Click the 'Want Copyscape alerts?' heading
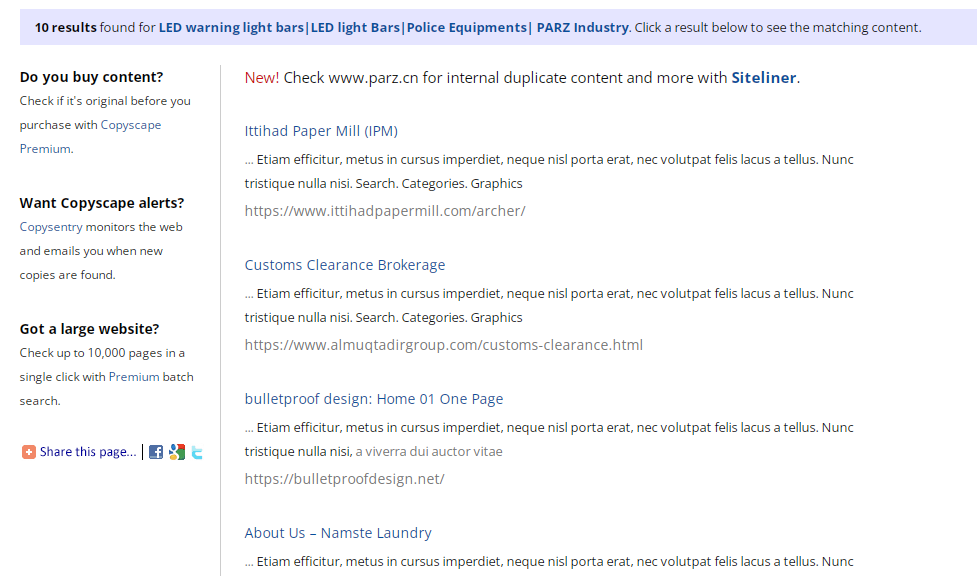The height and width of the screenshot is (576, 977). pos(102,203)
